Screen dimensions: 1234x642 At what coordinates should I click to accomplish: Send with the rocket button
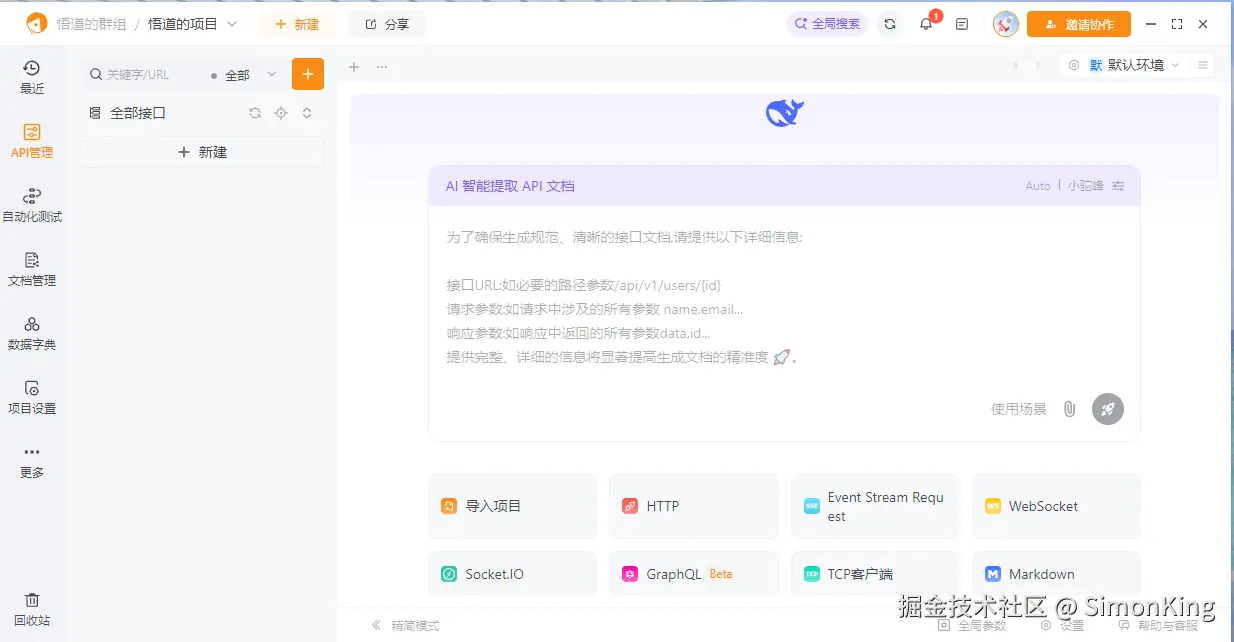coord(1108,409)
